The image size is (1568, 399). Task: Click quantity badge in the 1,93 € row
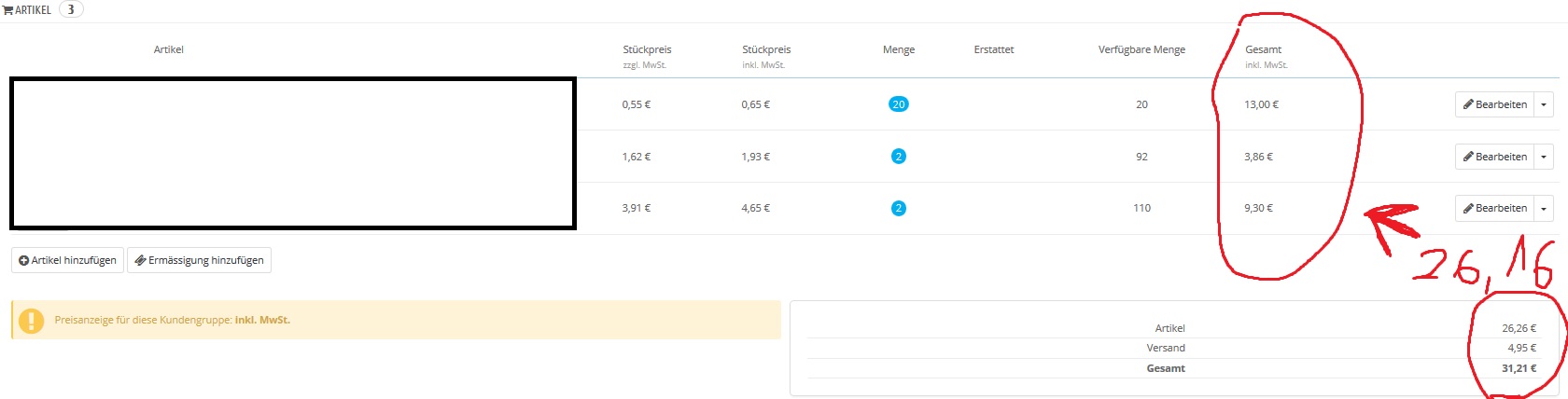[x=898, y=157]
